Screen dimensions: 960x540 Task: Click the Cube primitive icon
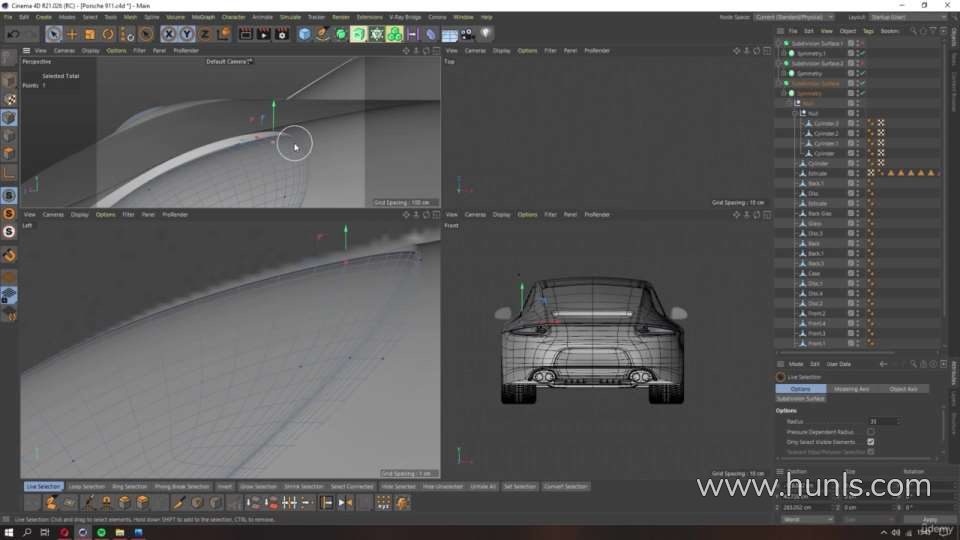coord(304,34)
